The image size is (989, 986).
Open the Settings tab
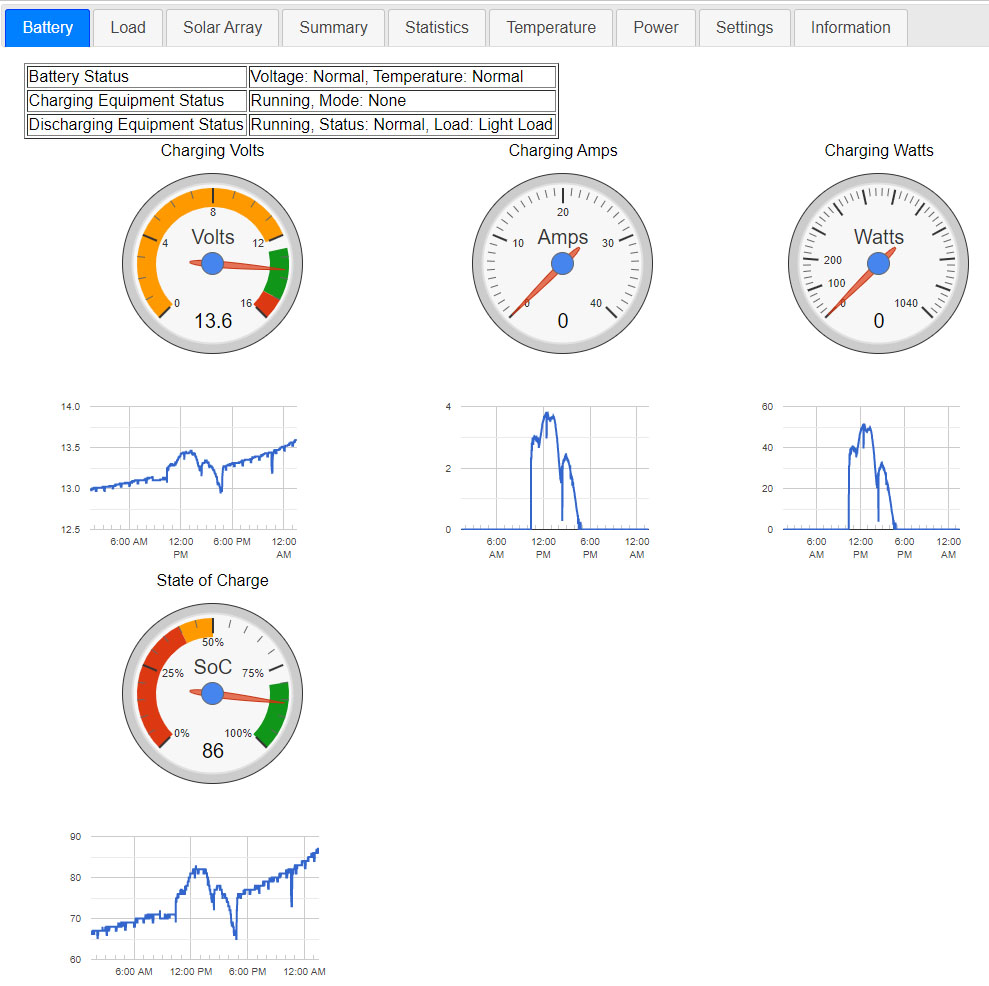tap(744, 28)
